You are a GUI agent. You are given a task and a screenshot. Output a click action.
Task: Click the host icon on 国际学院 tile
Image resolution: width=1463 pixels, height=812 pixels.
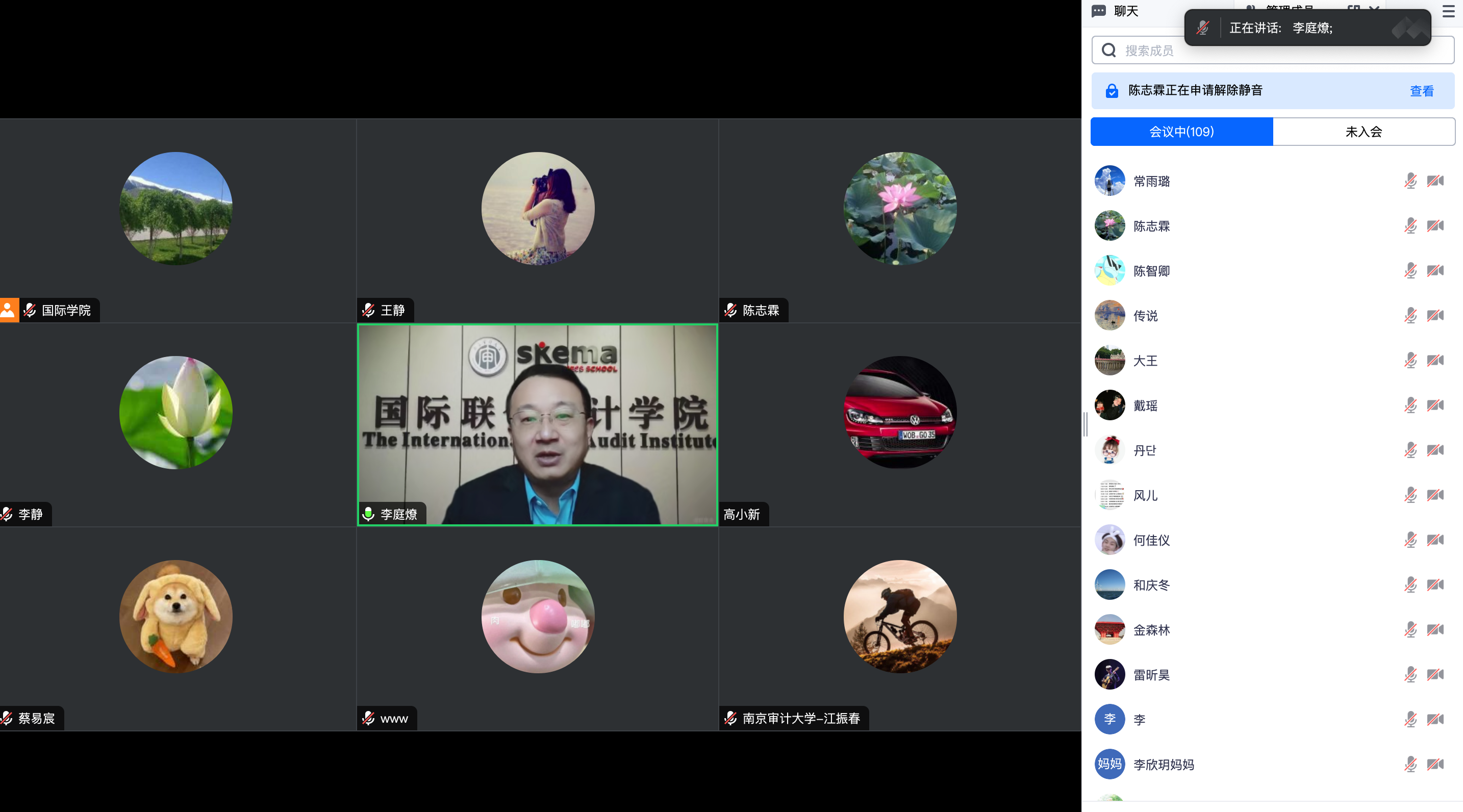pos(9,310)
